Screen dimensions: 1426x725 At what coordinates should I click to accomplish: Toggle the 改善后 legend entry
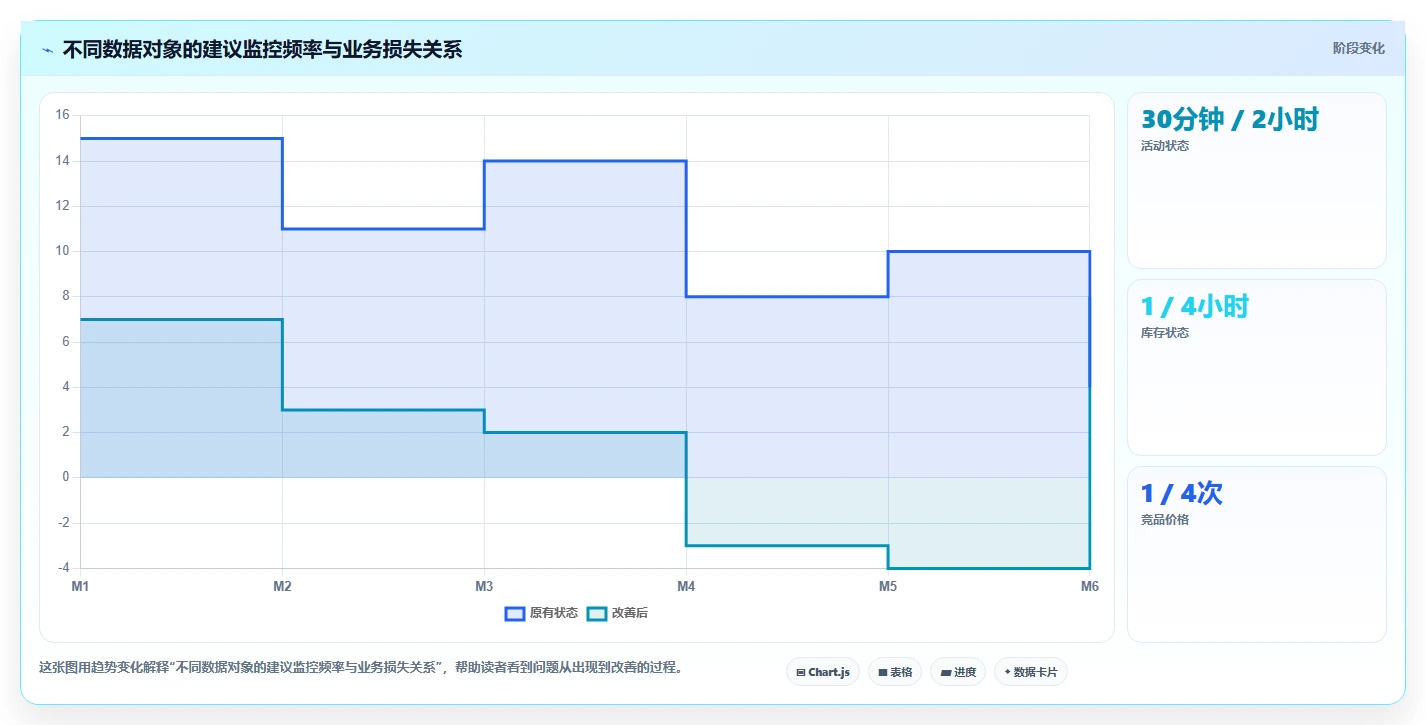(x=617, y=613)
